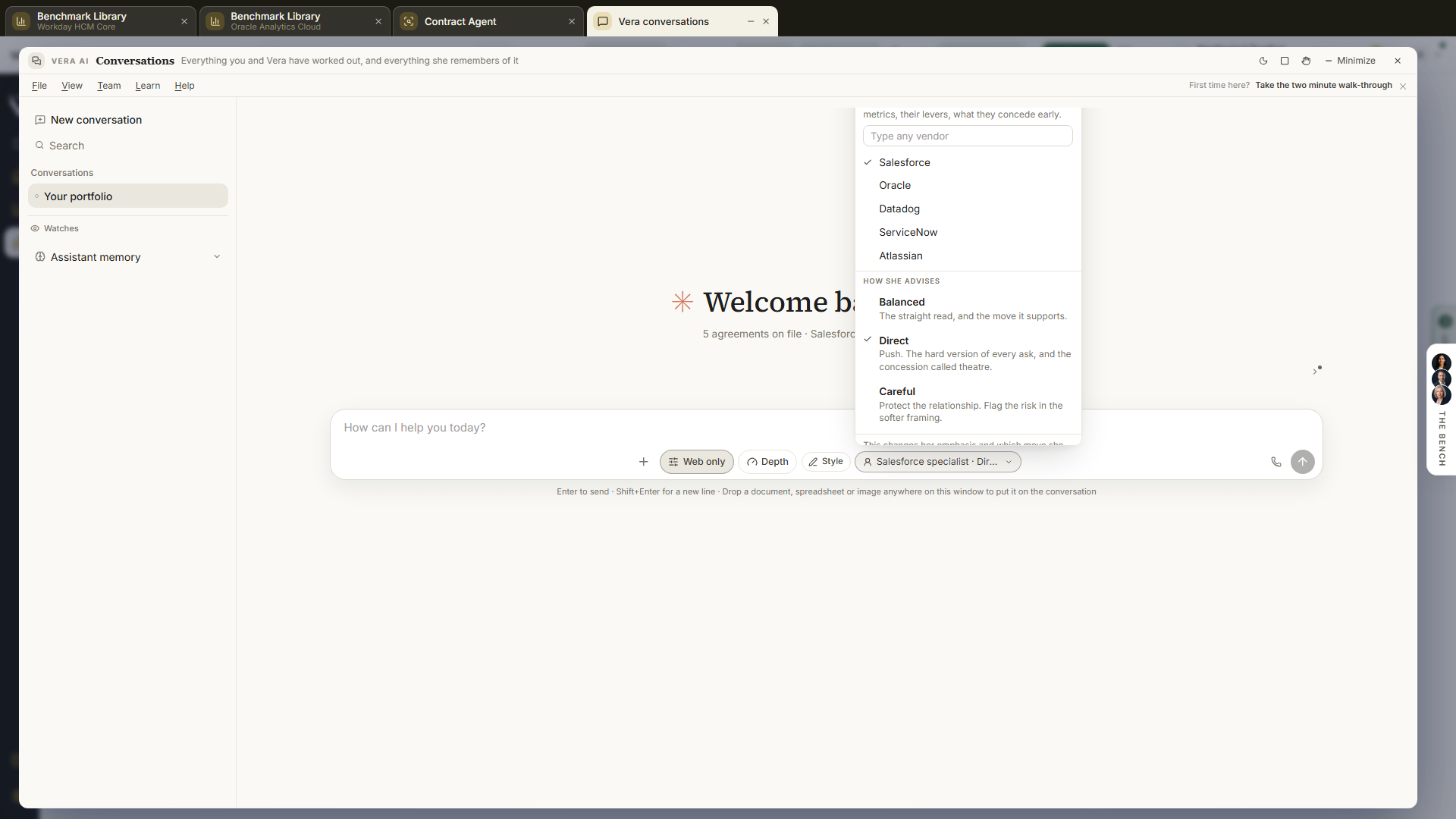Click the Watches eye icon
Image resolution: width=1456 pixels, height=819 pixels.
[35, 228]
